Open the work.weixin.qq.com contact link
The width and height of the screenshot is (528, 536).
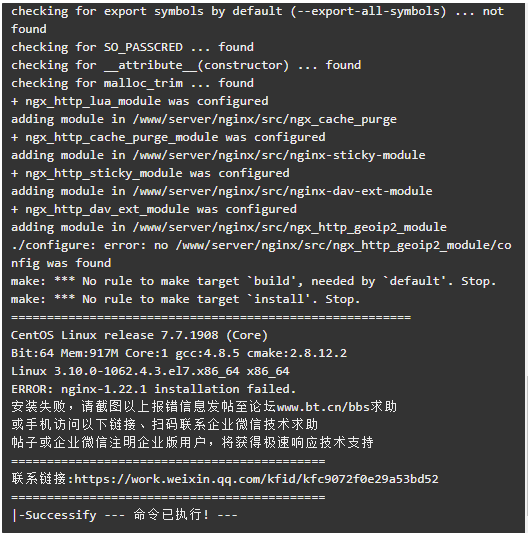(x=256, y=479)
